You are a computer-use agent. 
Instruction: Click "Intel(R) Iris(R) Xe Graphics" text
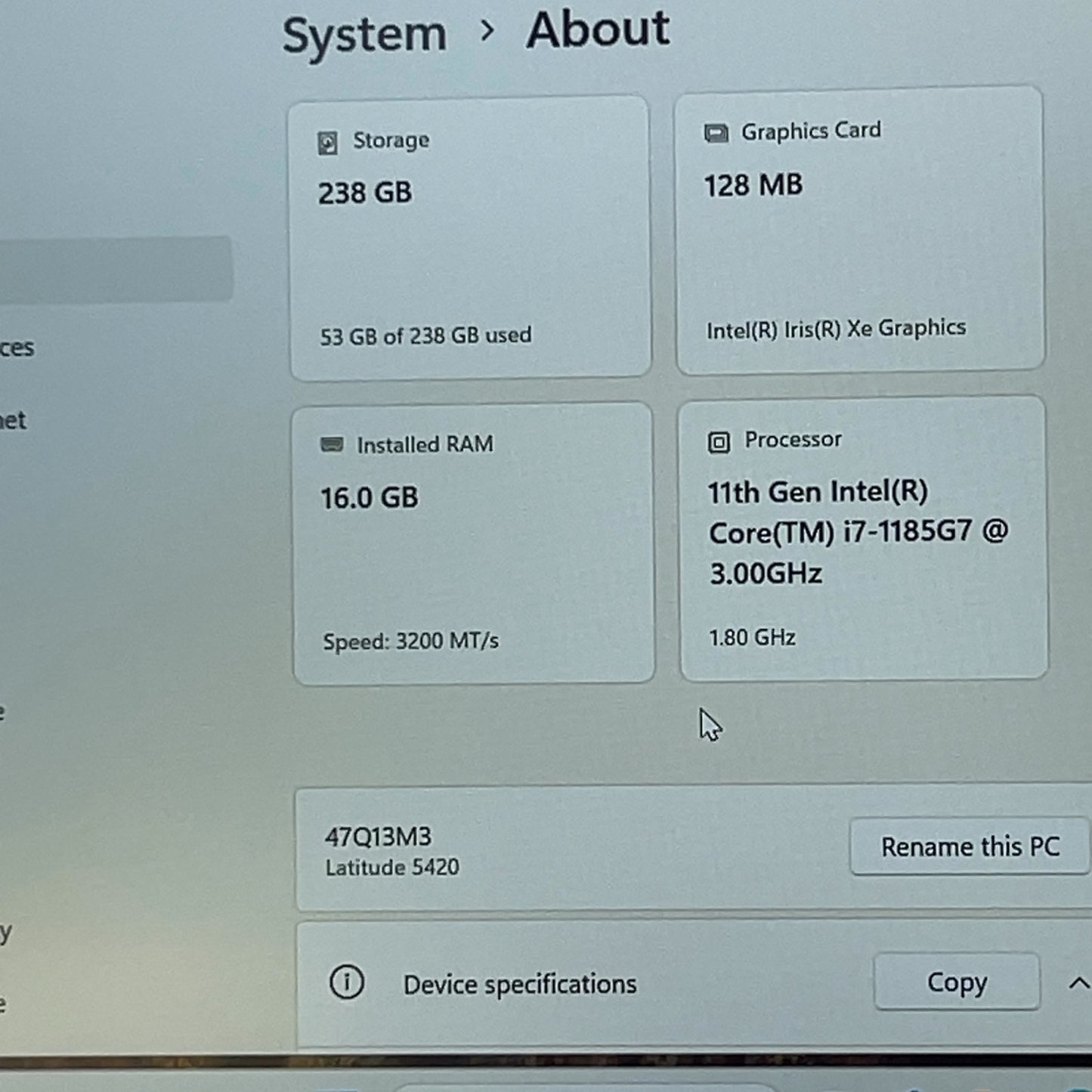tap(836, 329)
